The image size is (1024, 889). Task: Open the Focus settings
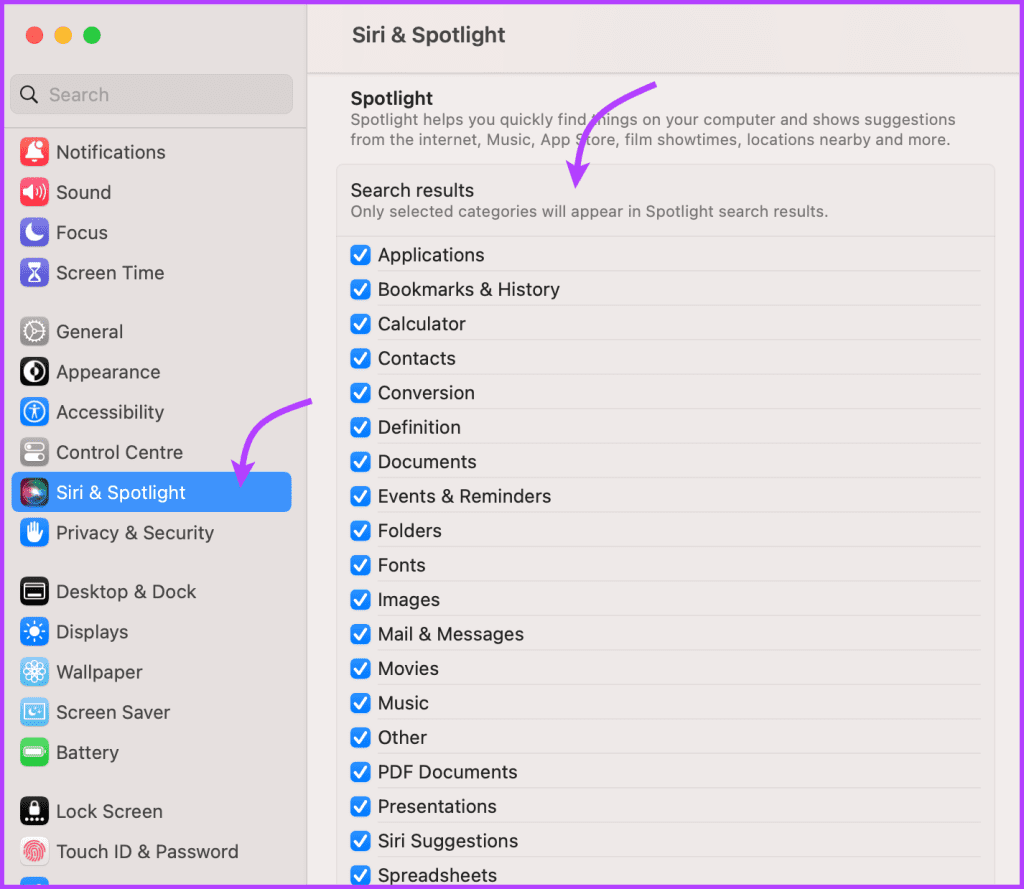152,233
